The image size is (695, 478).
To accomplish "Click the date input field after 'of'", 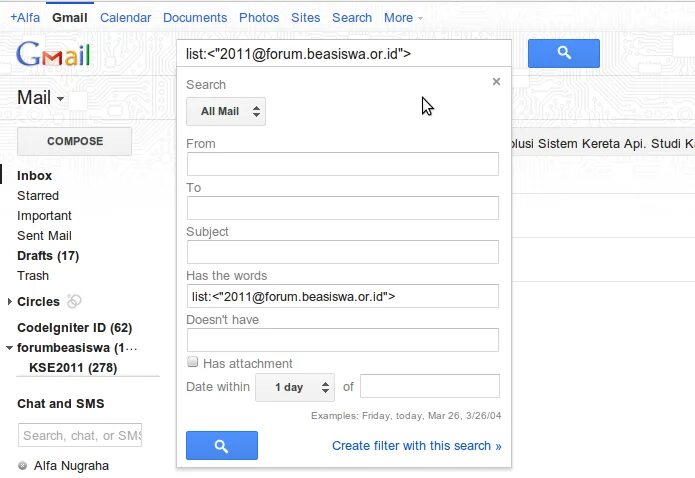I will 429,386.
